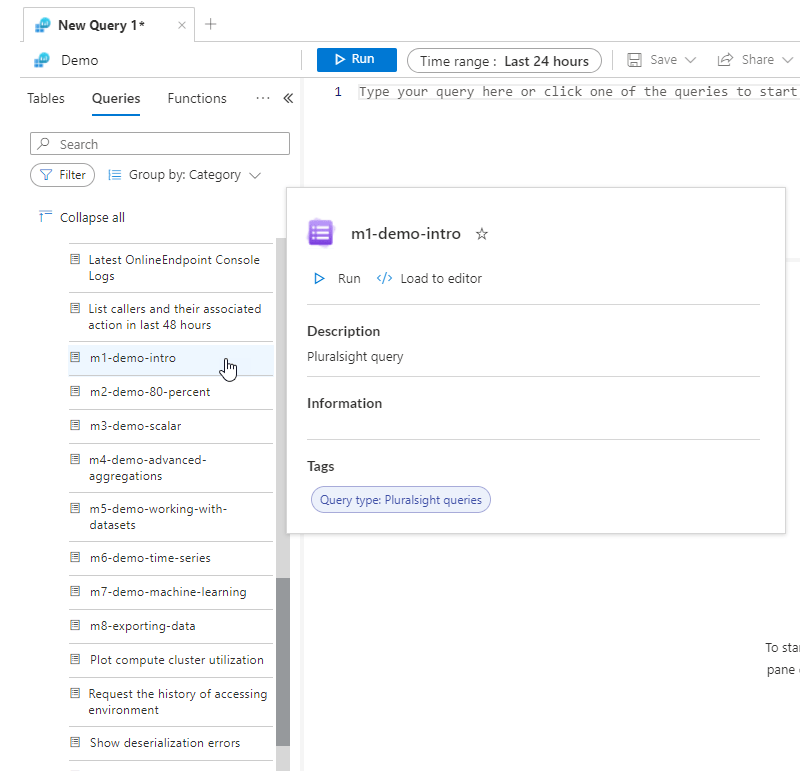Click the double-chevron collapse panel icon
This screenshot has height=771, width=800.
pos(288,98)
